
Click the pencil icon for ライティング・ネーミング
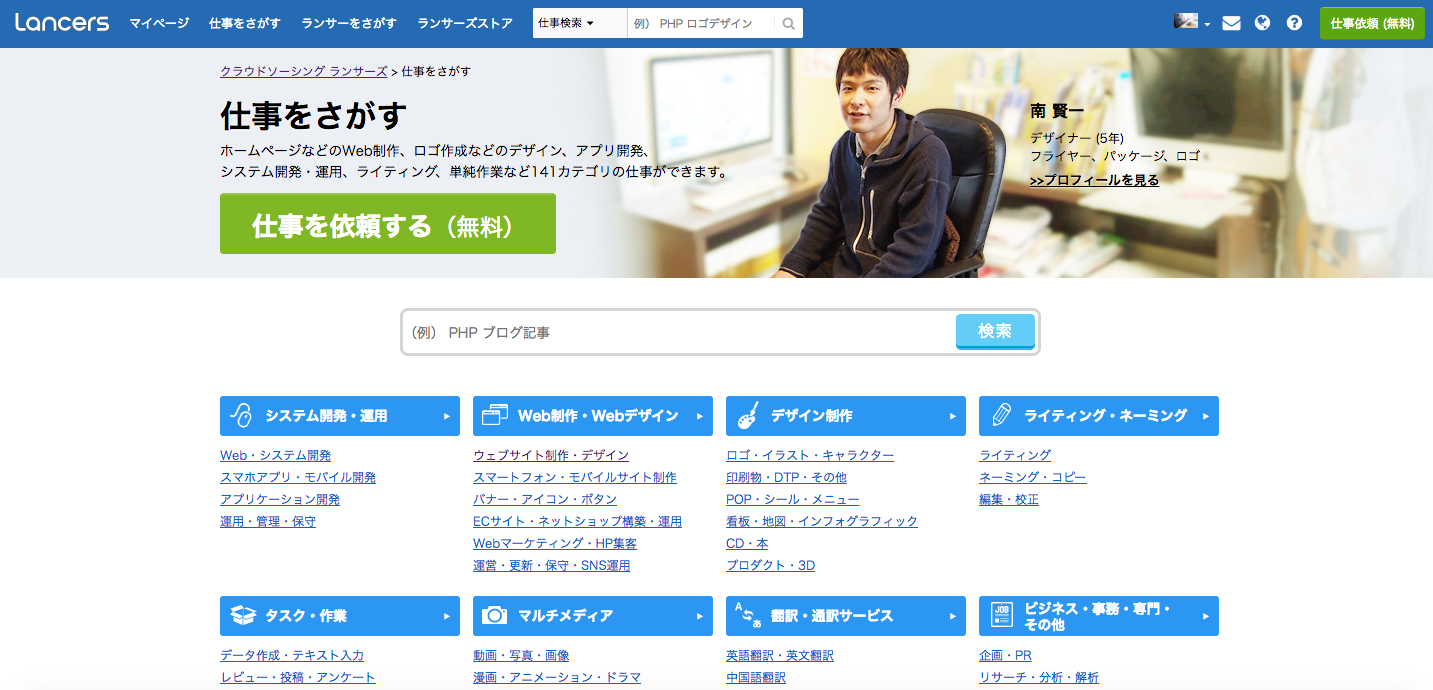pyautogui.click(x=1000, y=415)
